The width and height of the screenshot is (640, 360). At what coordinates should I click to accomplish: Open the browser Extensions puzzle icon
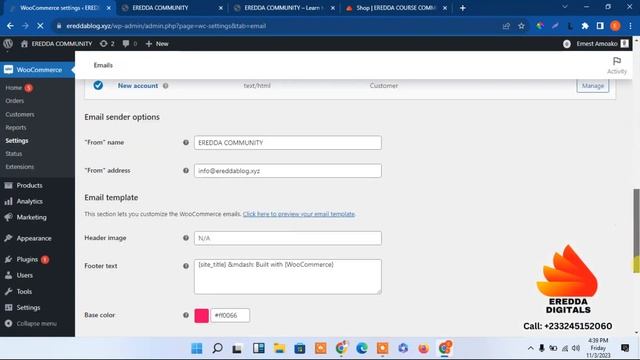pyautogui.click(x=585, y=26)
